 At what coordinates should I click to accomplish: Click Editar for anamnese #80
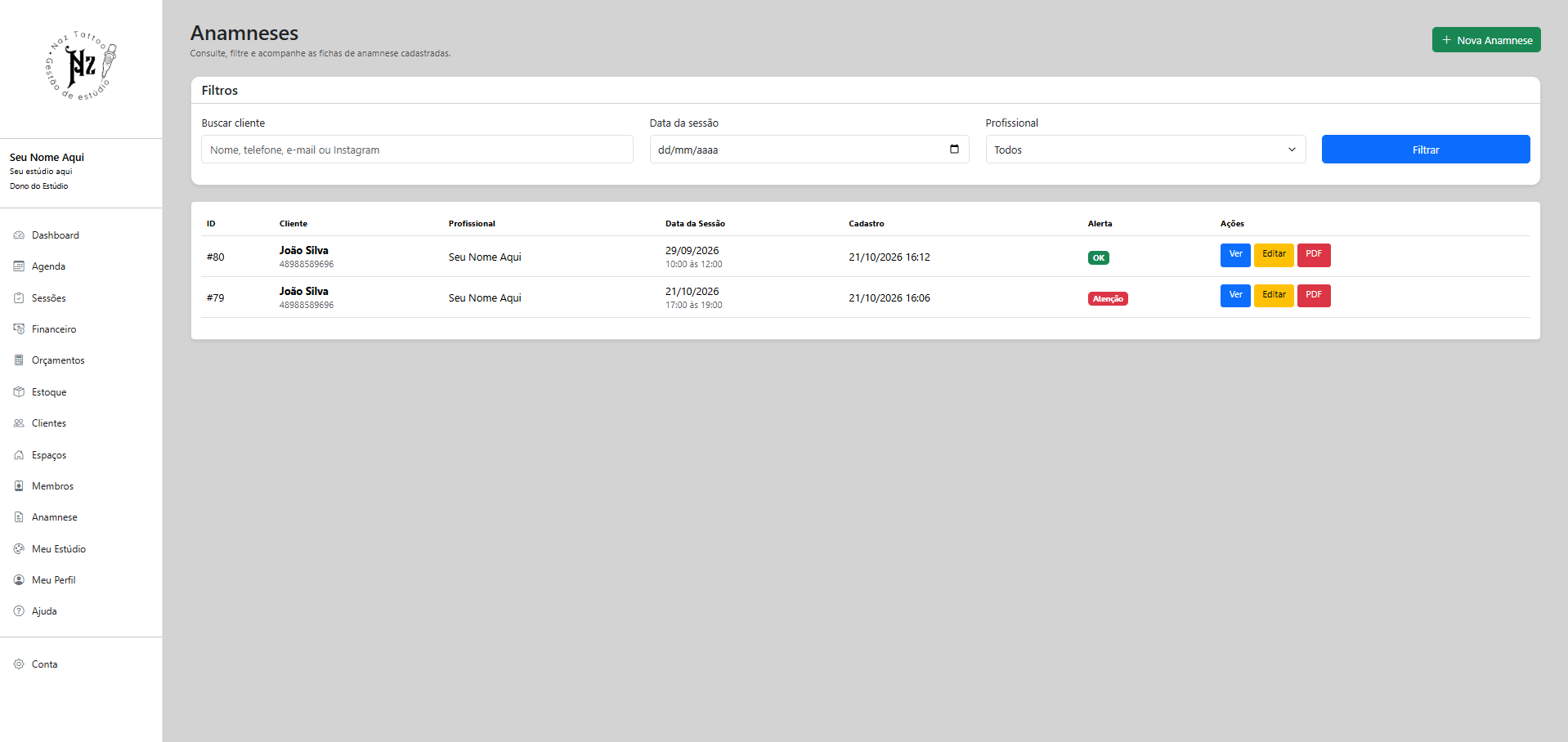point(1274,255)
